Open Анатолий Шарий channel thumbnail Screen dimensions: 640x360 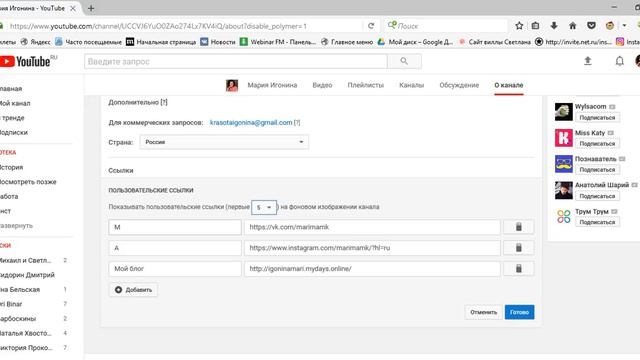tap(564, 190)
